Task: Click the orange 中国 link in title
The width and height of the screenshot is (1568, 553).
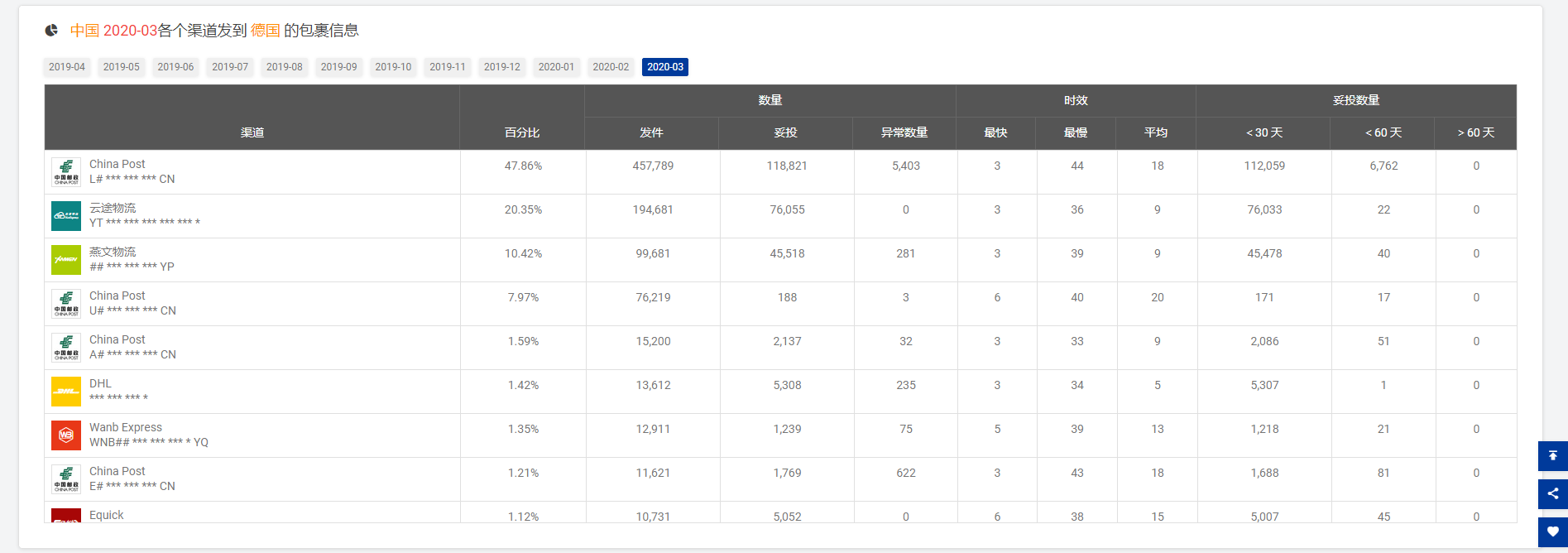Action: tap(84, 31)
